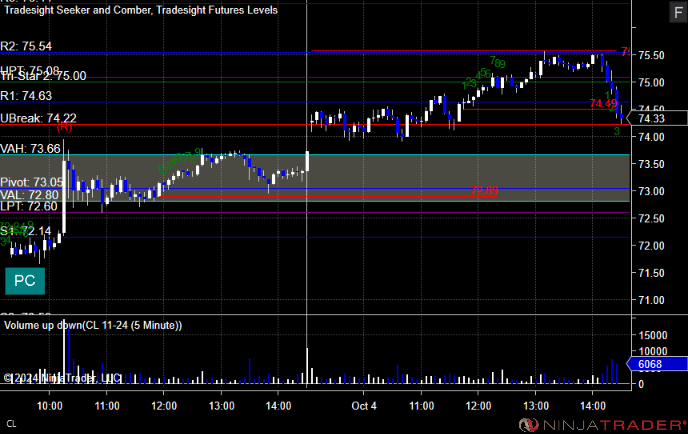Click the VAH: 73.66 level label
688x434 pixels.
click(30, 149)
